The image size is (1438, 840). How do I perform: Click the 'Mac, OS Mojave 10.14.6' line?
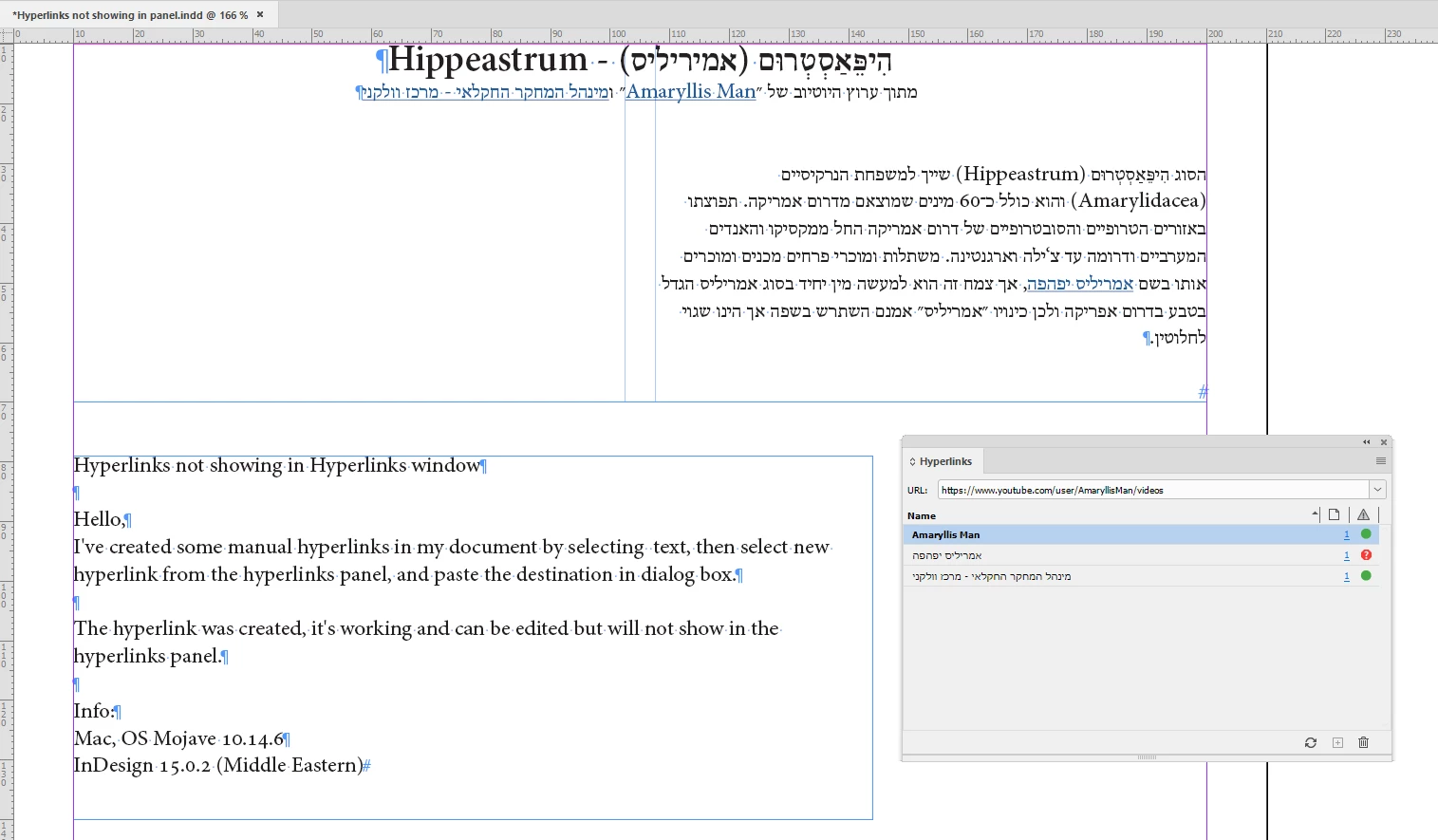click(x=178, y=738)
